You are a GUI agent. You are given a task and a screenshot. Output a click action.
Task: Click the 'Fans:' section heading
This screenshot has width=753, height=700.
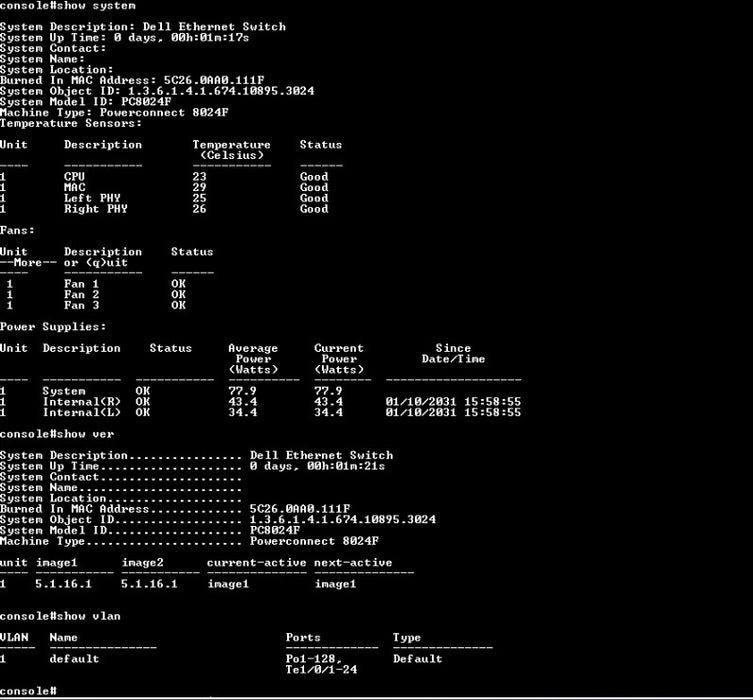[x=17, y=230]
